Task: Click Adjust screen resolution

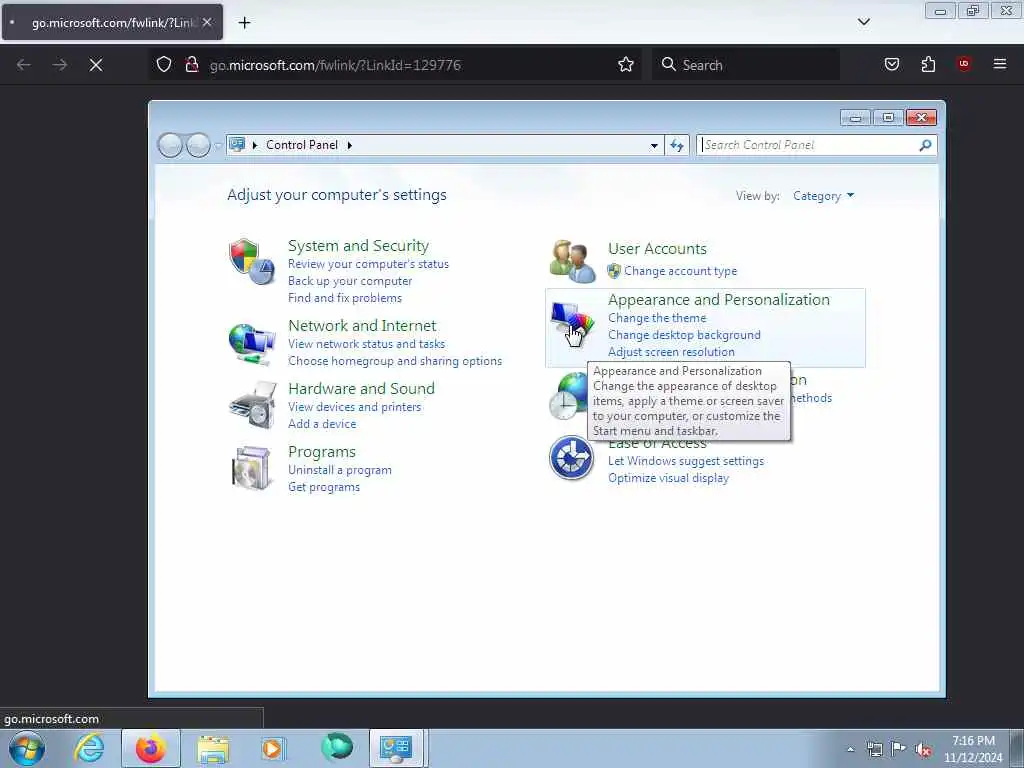Action: 671,352
